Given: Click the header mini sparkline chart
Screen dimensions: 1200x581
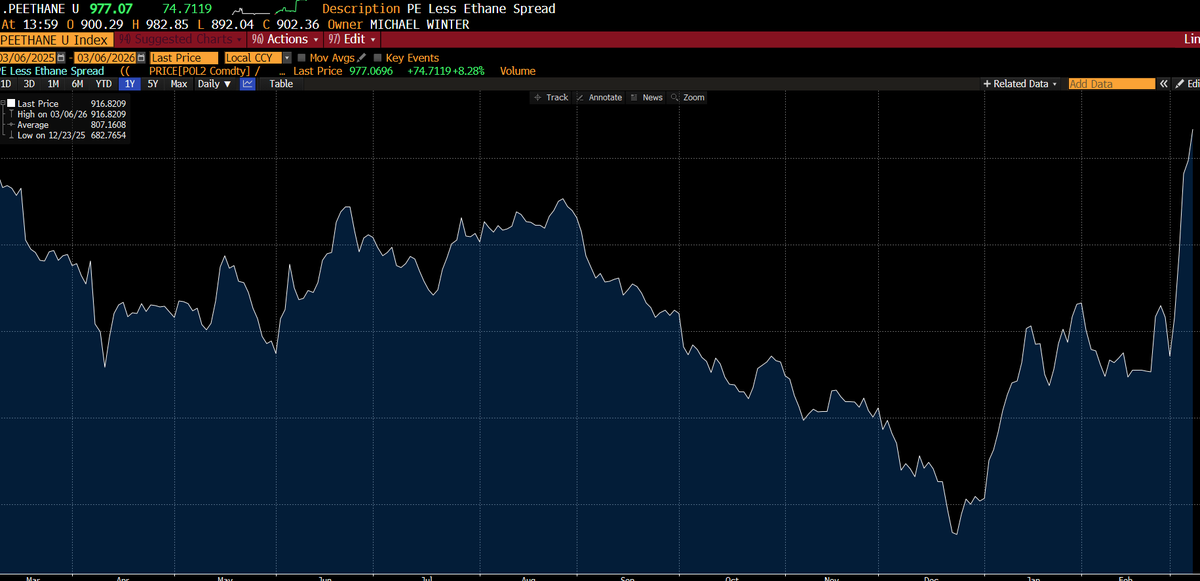Looking at the screenshot, I should [268, 8].
